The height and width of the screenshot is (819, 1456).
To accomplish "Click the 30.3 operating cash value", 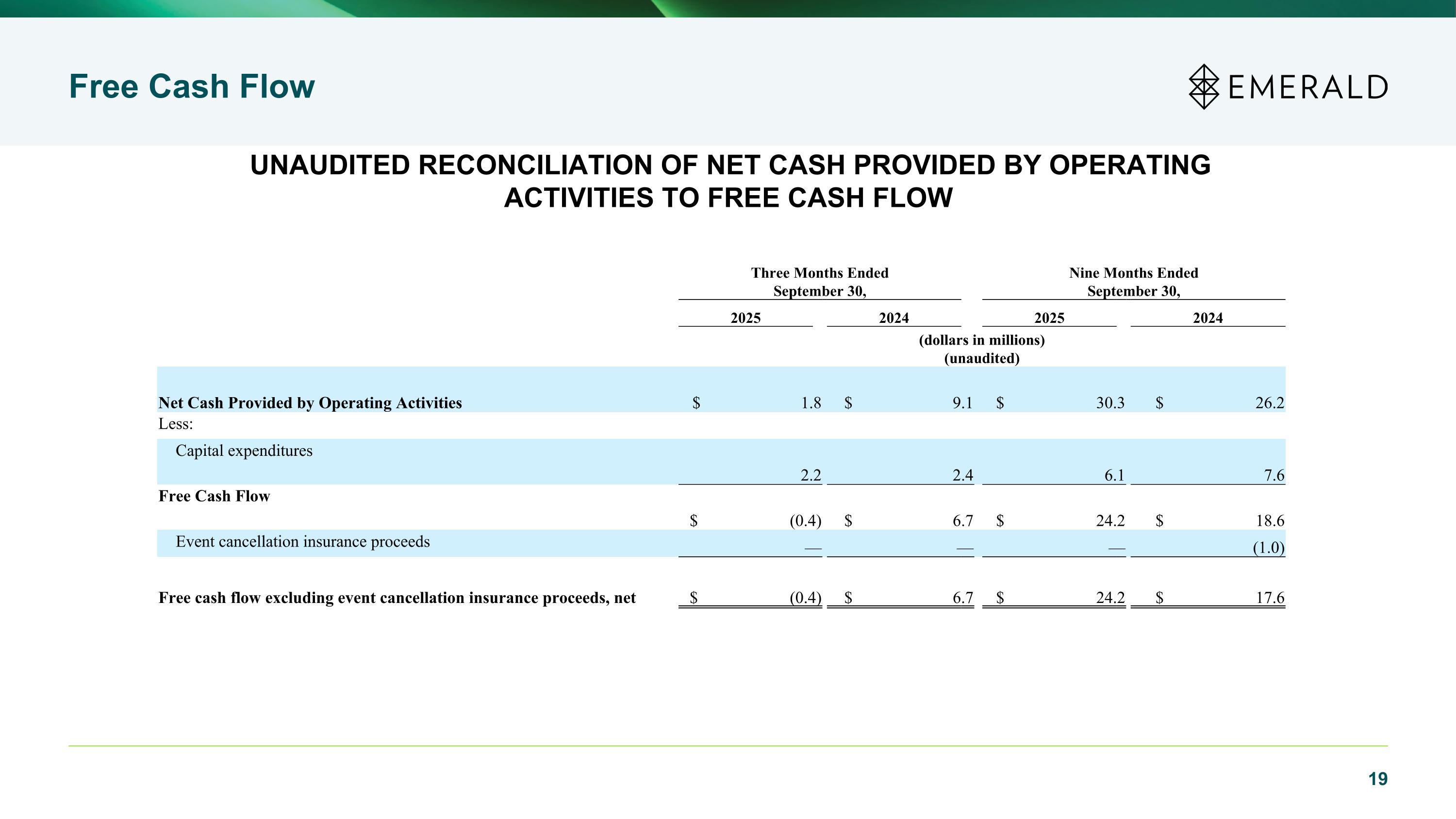I will pos(1109,402).
